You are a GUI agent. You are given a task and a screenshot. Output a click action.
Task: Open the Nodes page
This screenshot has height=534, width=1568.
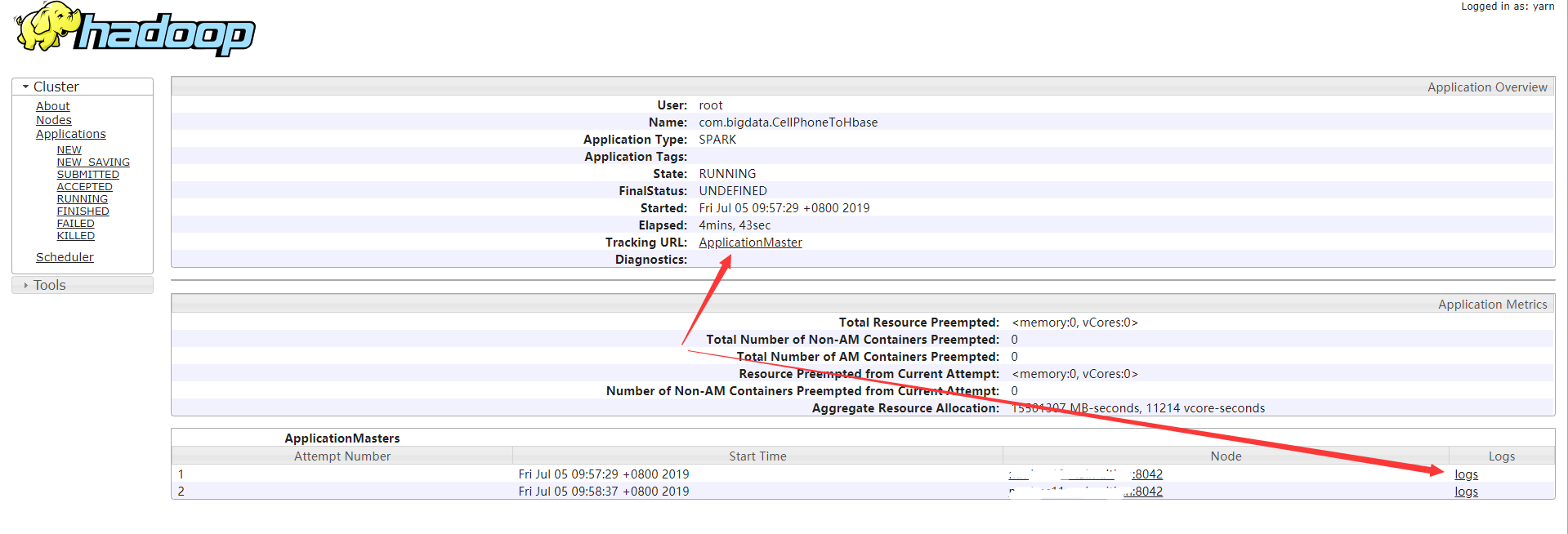pos(54,120)
